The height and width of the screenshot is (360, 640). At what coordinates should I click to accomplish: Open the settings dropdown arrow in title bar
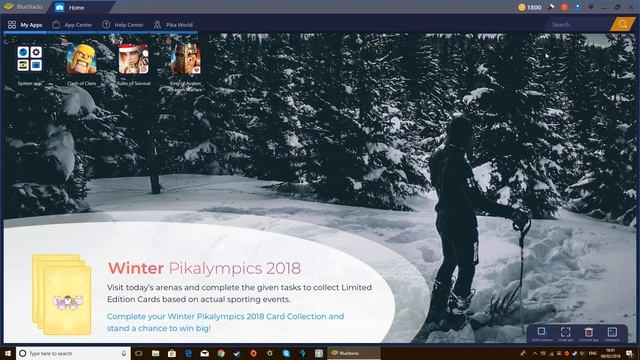point(591,7)
